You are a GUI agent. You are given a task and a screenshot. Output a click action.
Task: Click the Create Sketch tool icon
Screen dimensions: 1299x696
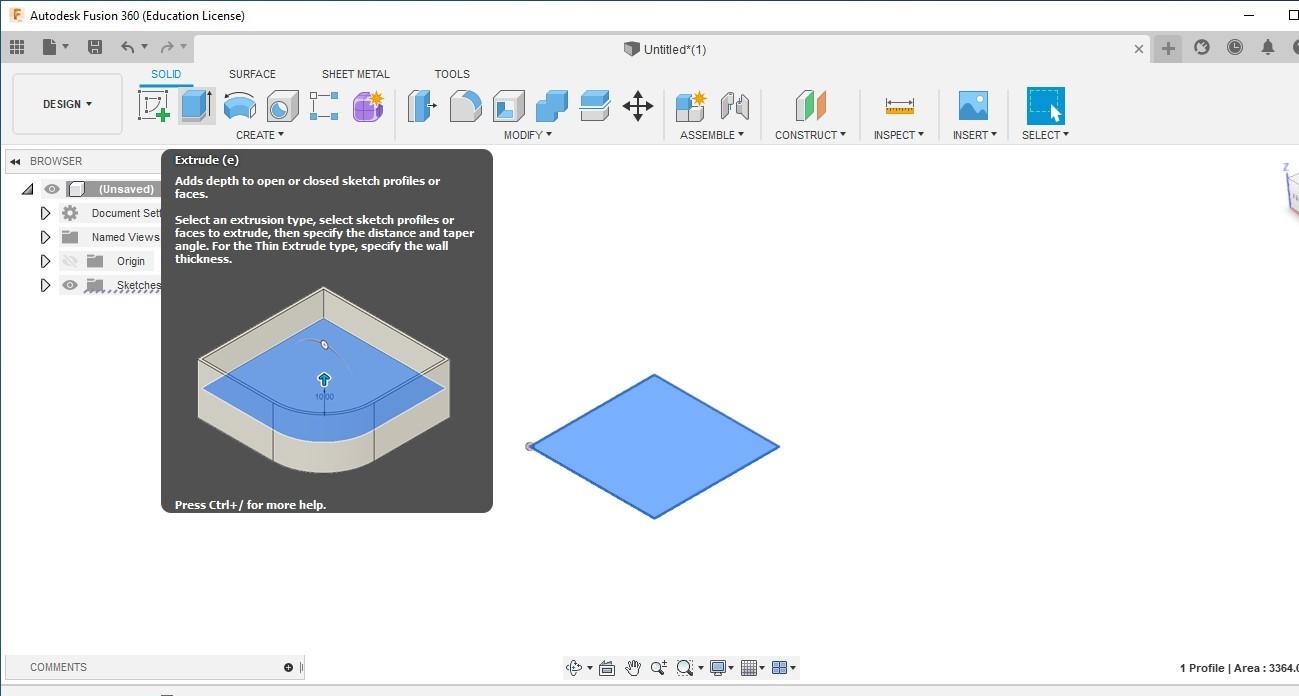click(153, 105)
